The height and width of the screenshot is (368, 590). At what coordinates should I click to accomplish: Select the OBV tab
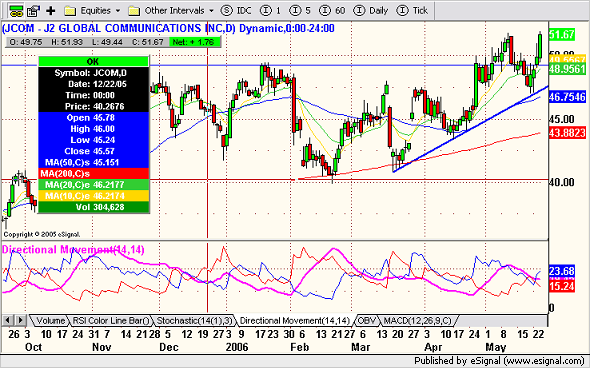point(366,321)
